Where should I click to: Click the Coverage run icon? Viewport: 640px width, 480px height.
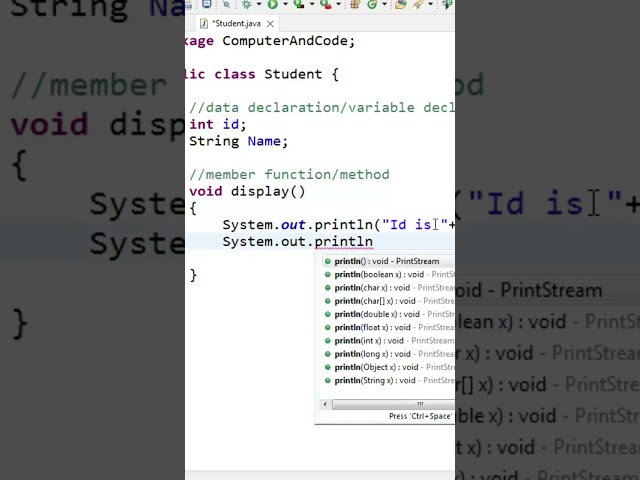pyautogui.click(x=299, y=4)
